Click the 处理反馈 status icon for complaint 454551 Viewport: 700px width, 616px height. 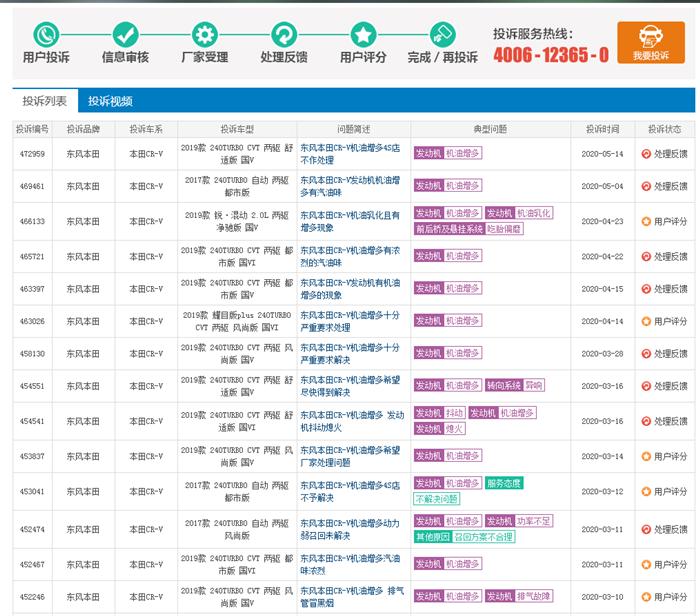tap(646, 386)
